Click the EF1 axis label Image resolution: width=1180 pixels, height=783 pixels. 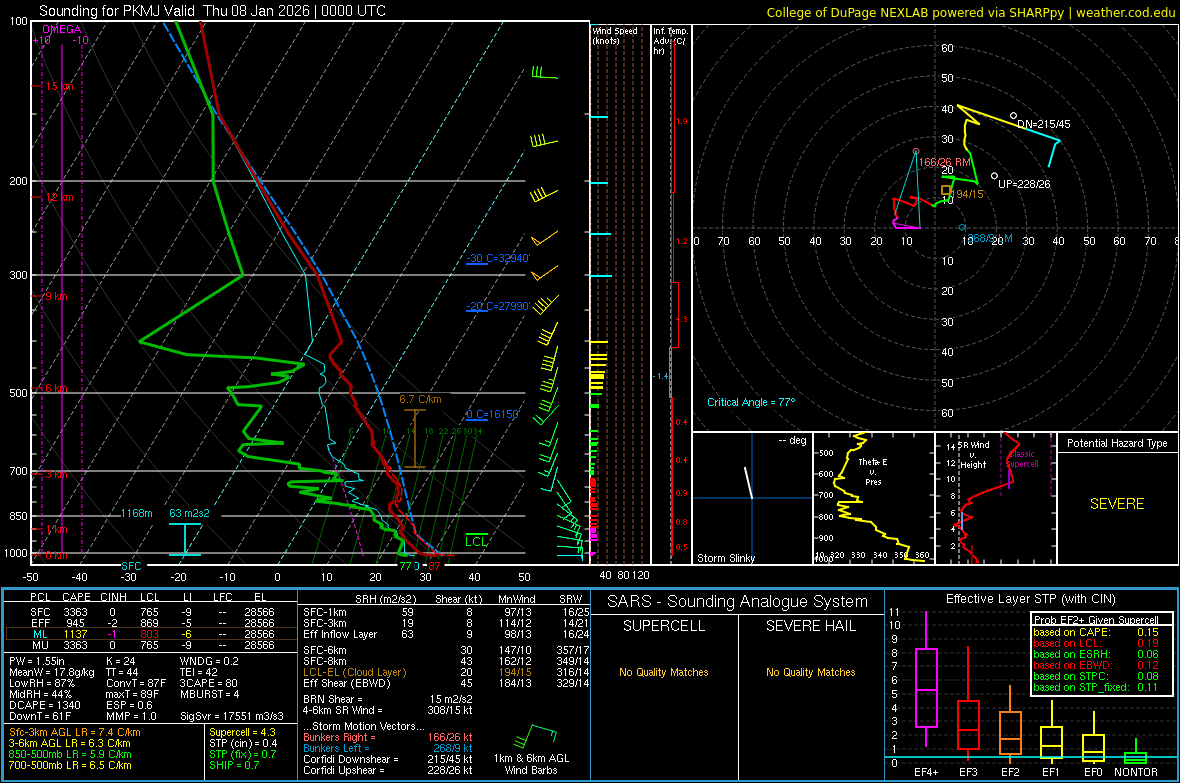pos(1051,772)
